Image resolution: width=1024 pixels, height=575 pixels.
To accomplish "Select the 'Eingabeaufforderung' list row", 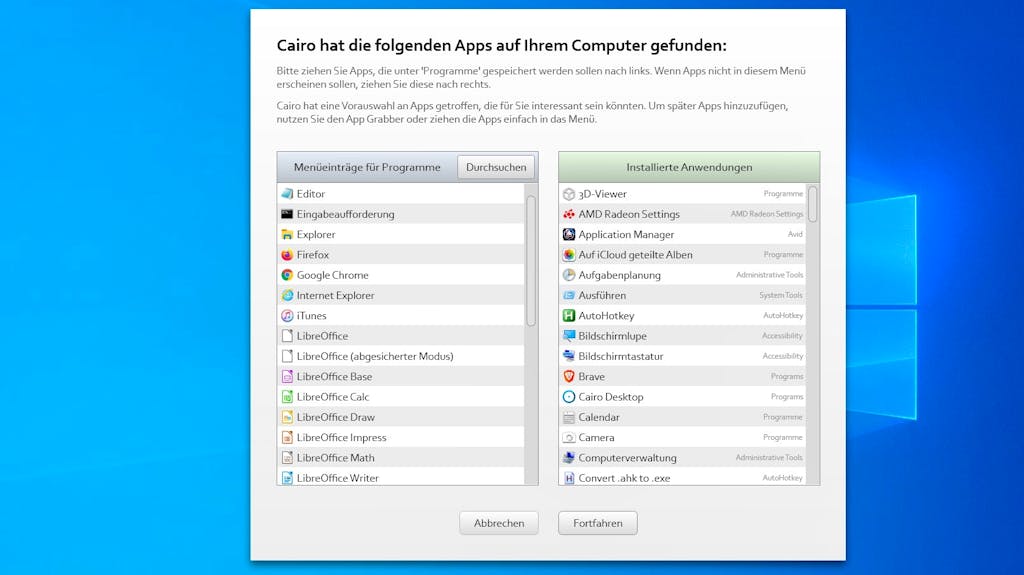I will click(x=400, y=214).
